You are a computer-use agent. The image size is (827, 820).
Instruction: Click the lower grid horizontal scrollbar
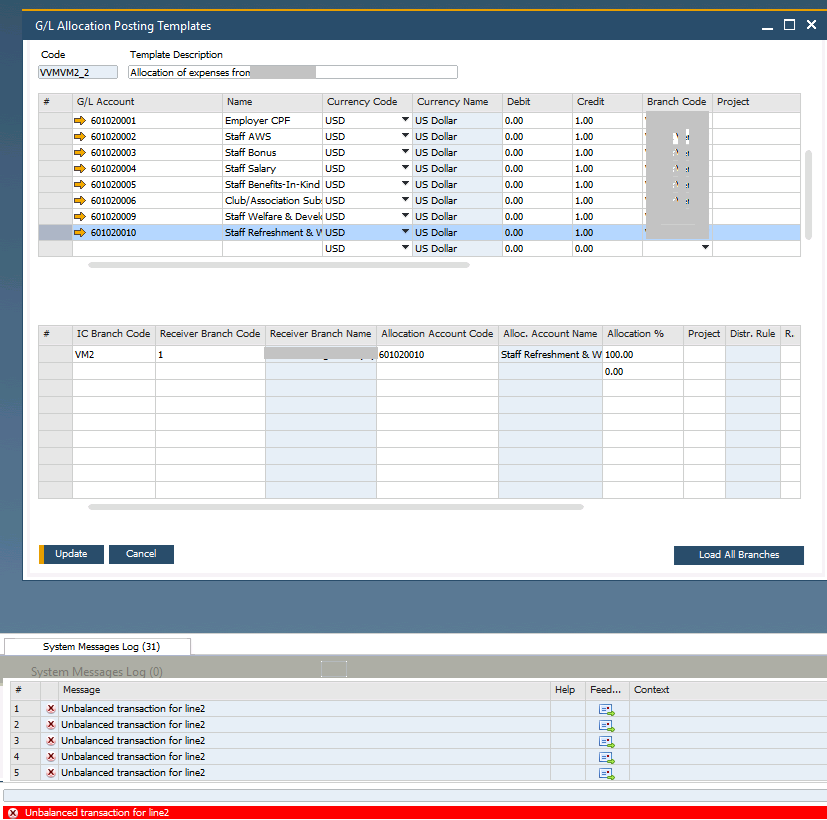click(335, 507)
